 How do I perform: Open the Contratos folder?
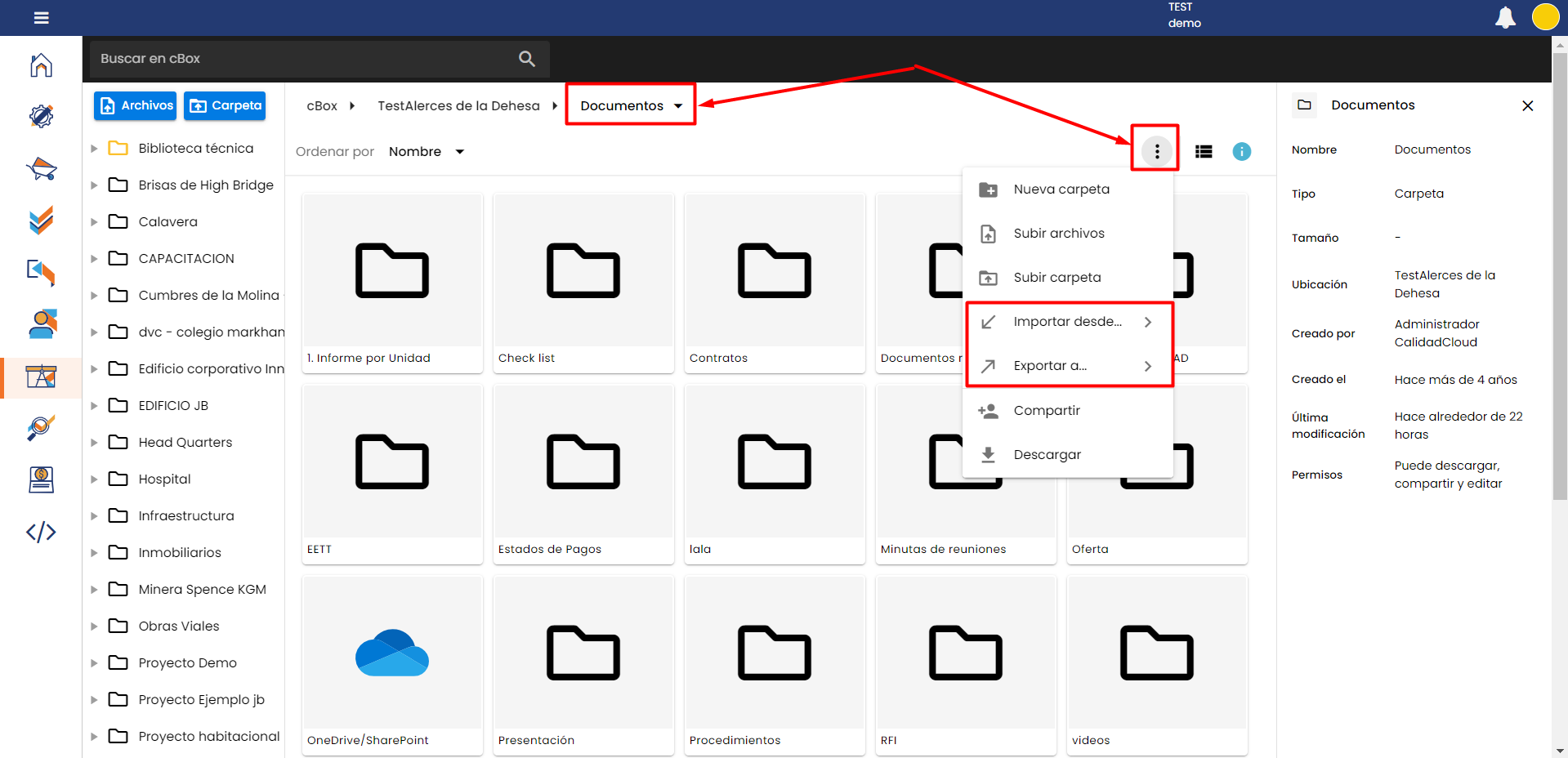pyautogui.click(x=775, y=283)
